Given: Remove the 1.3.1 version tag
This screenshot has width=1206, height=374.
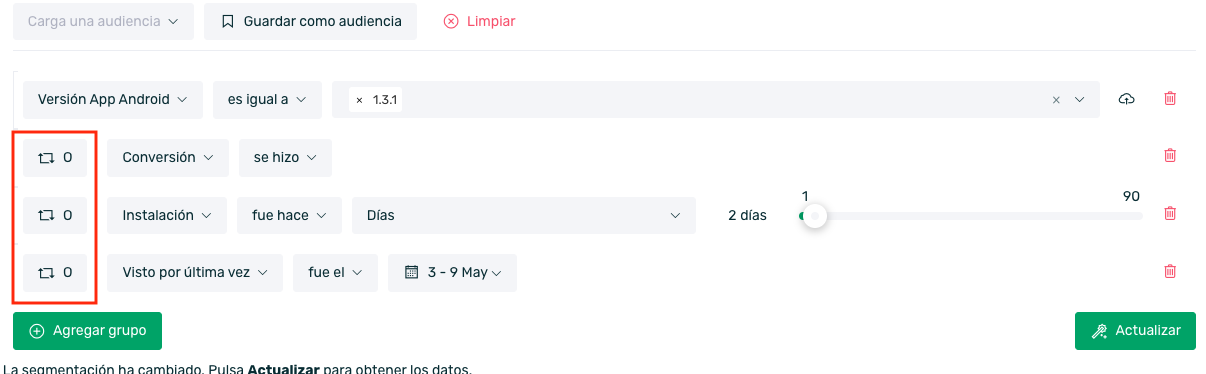Looking at the screenshot, I should (x=359, y=100).
